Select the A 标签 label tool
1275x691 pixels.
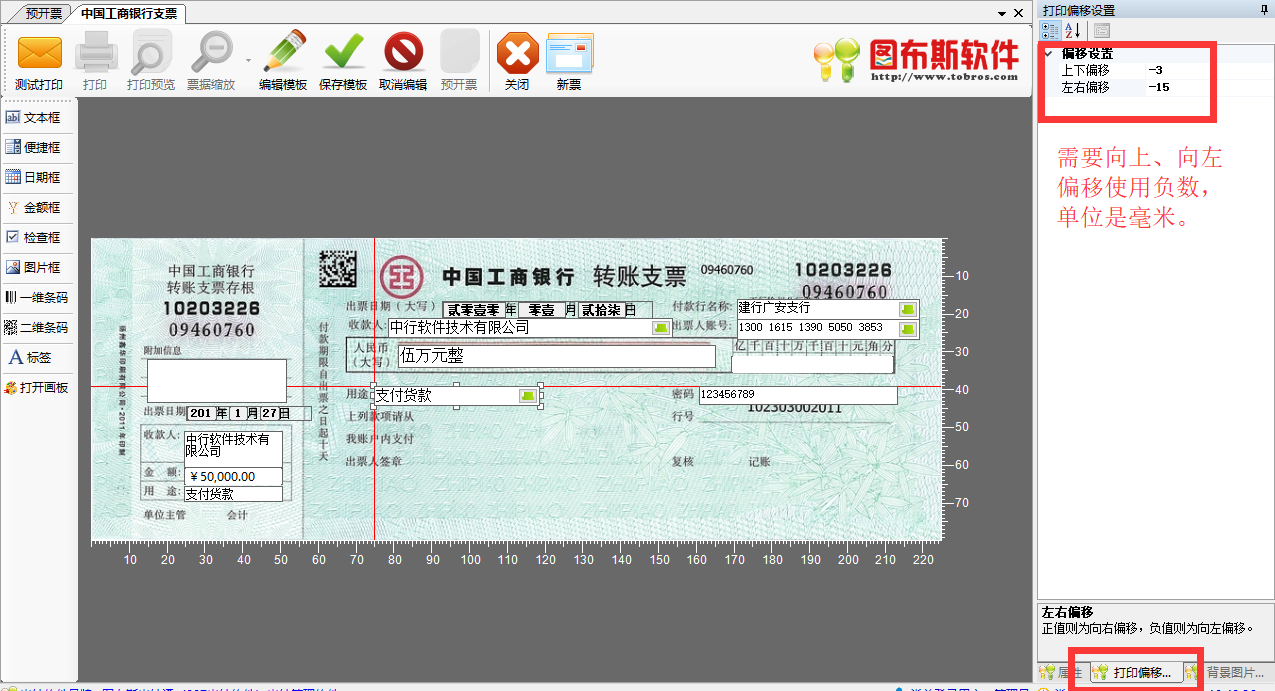[x=40, y=357]
